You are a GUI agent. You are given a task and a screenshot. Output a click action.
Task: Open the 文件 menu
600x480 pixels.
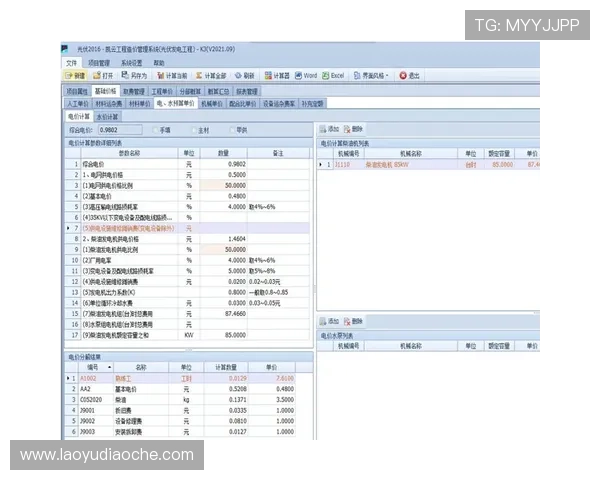pyautogui.click(x=71, y=63)
